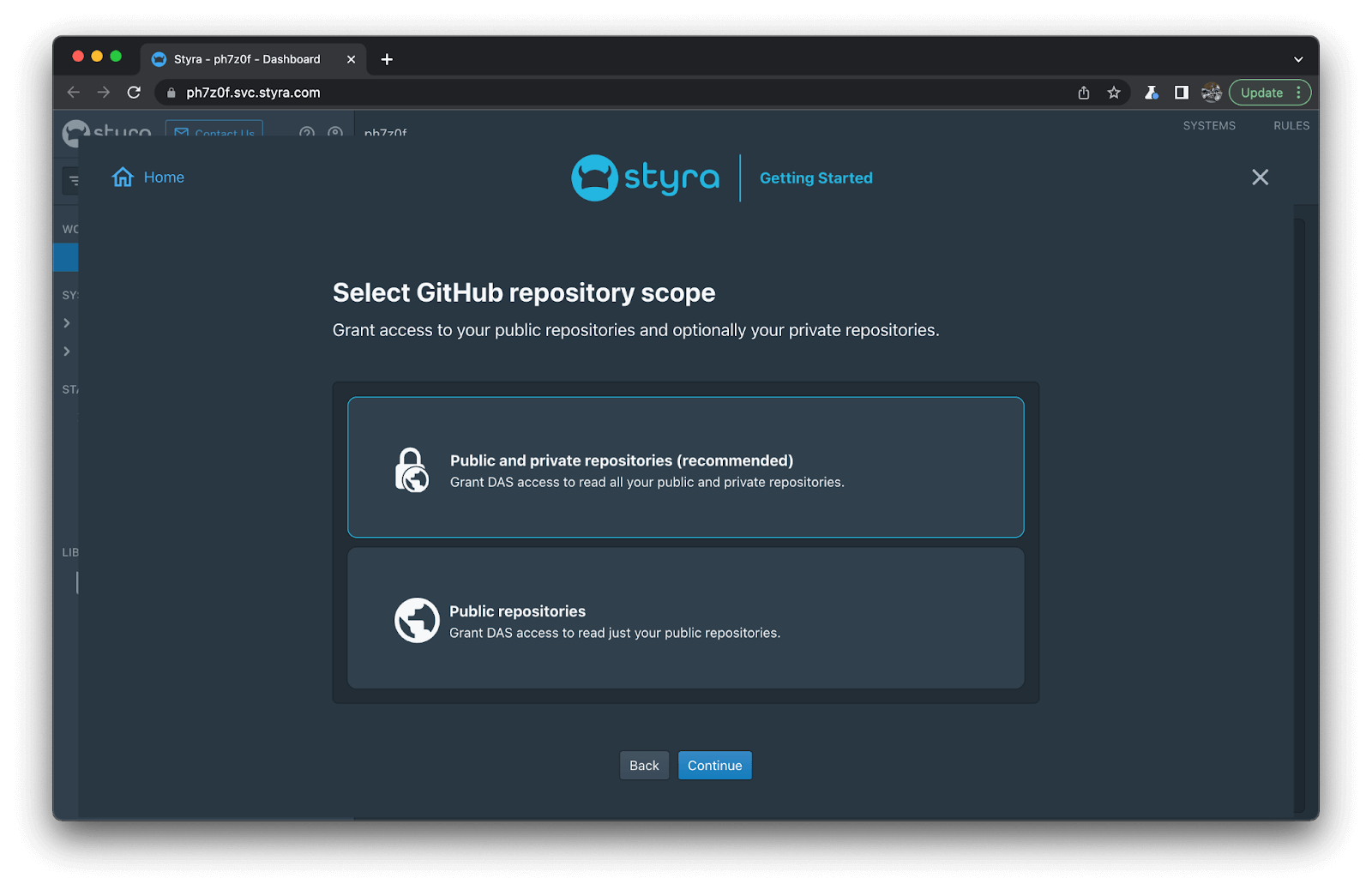Image resolution: width=1372 pixels, height=890 pixels.
Task: Click the Continue button
Action: 714,766
